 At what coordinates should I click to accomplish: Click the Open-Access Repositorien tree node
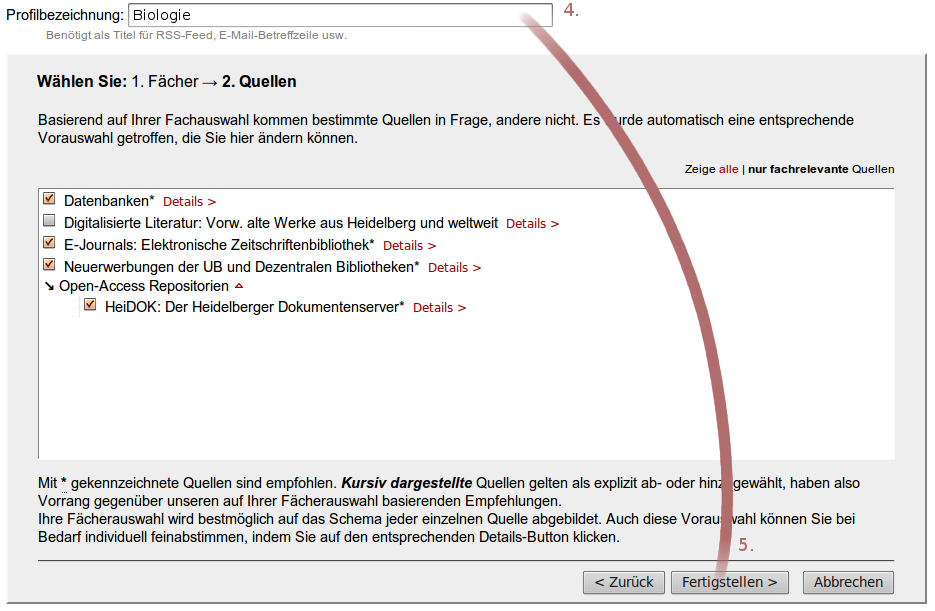[x=144, y=286]
